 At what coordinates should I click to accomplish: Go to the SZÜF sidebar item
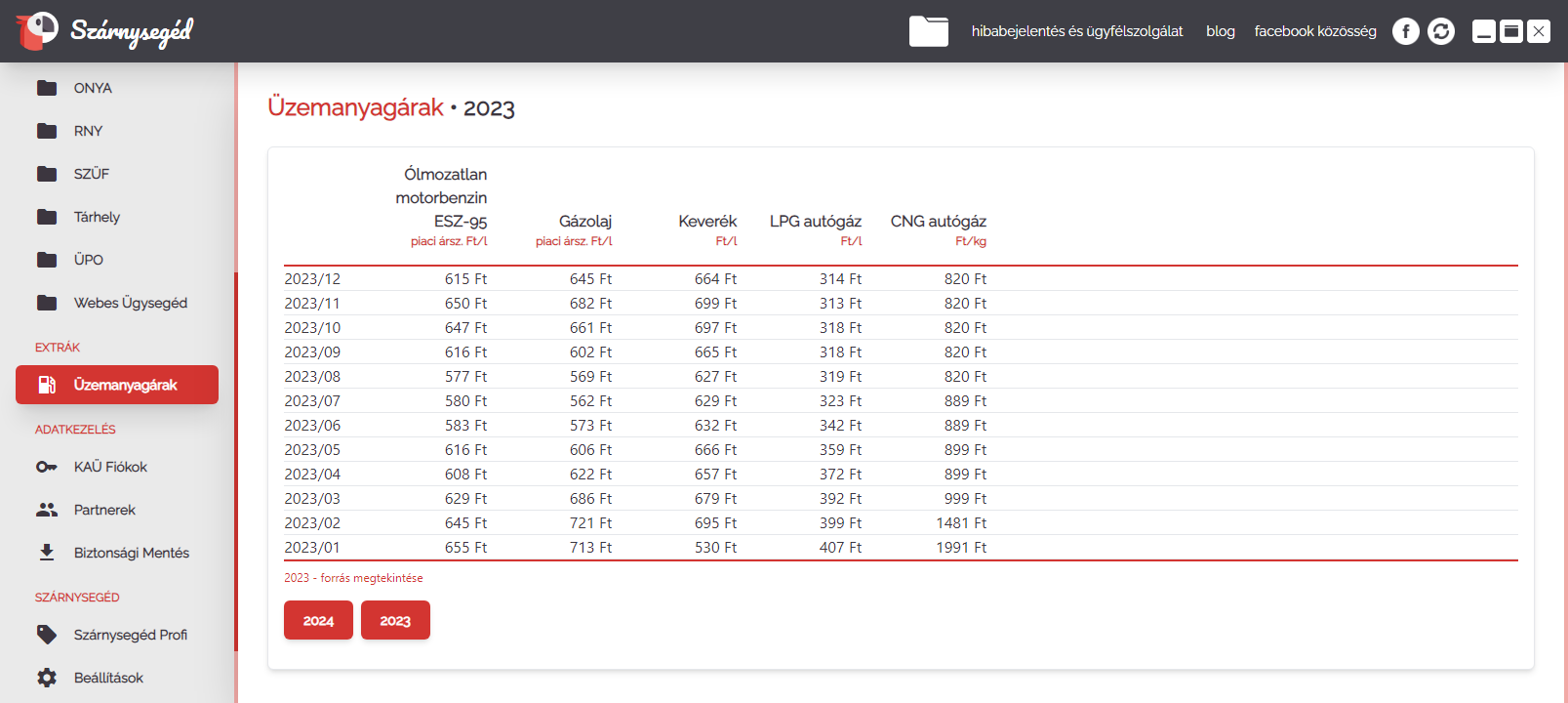[x=91, y=174]
